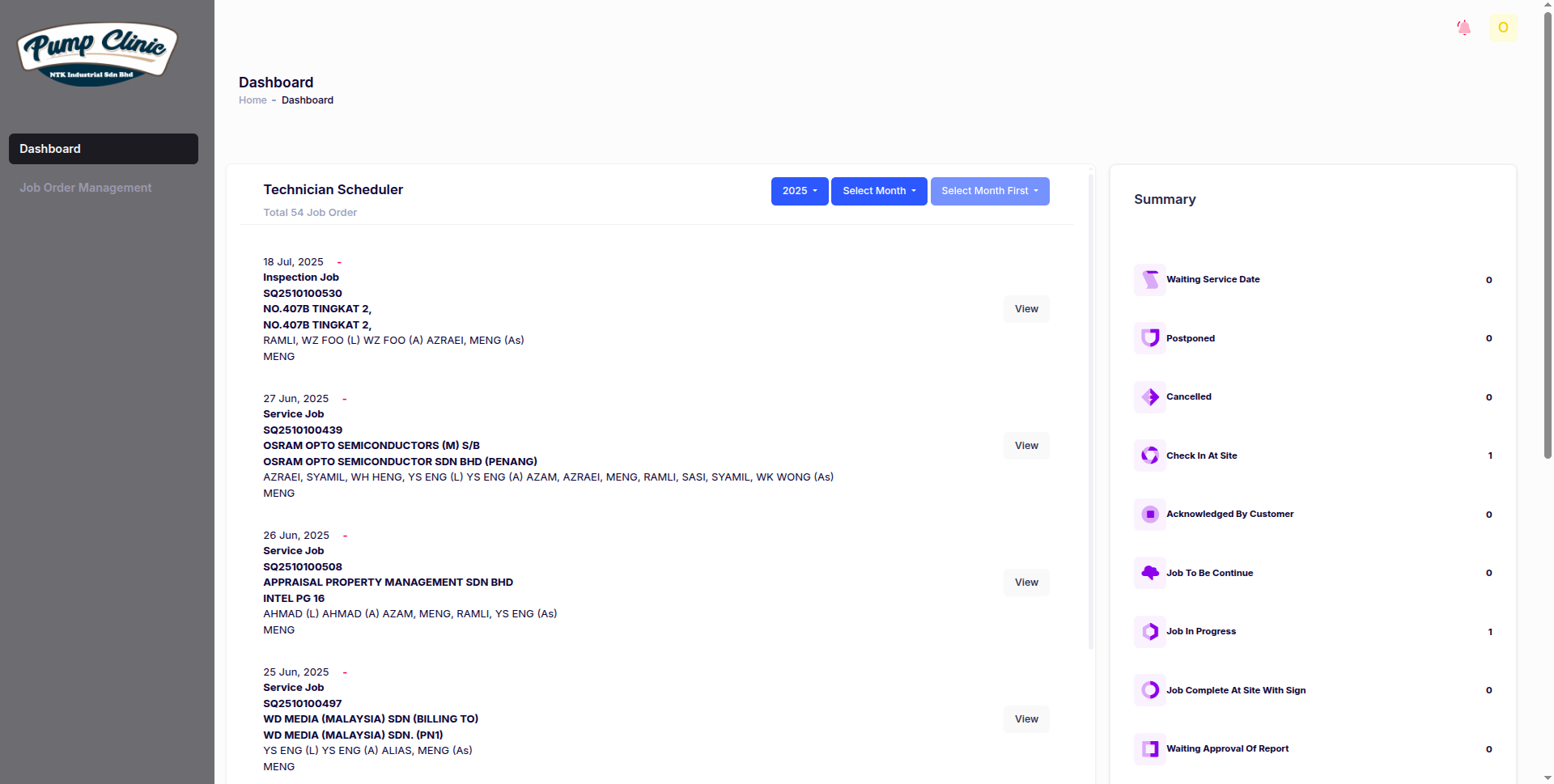1554x784 pixels.
Task: Select Dashboard in the sidebar
Action: coord(103,149)
